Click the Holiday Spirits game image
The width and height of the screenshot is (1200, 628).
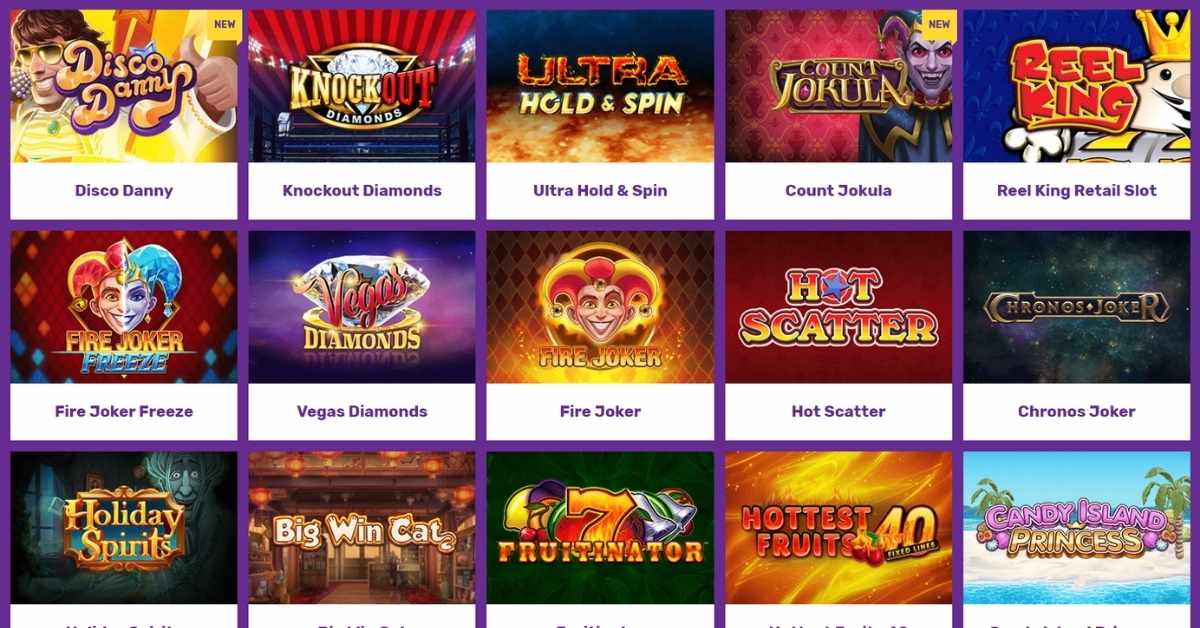tap(124, 528)
